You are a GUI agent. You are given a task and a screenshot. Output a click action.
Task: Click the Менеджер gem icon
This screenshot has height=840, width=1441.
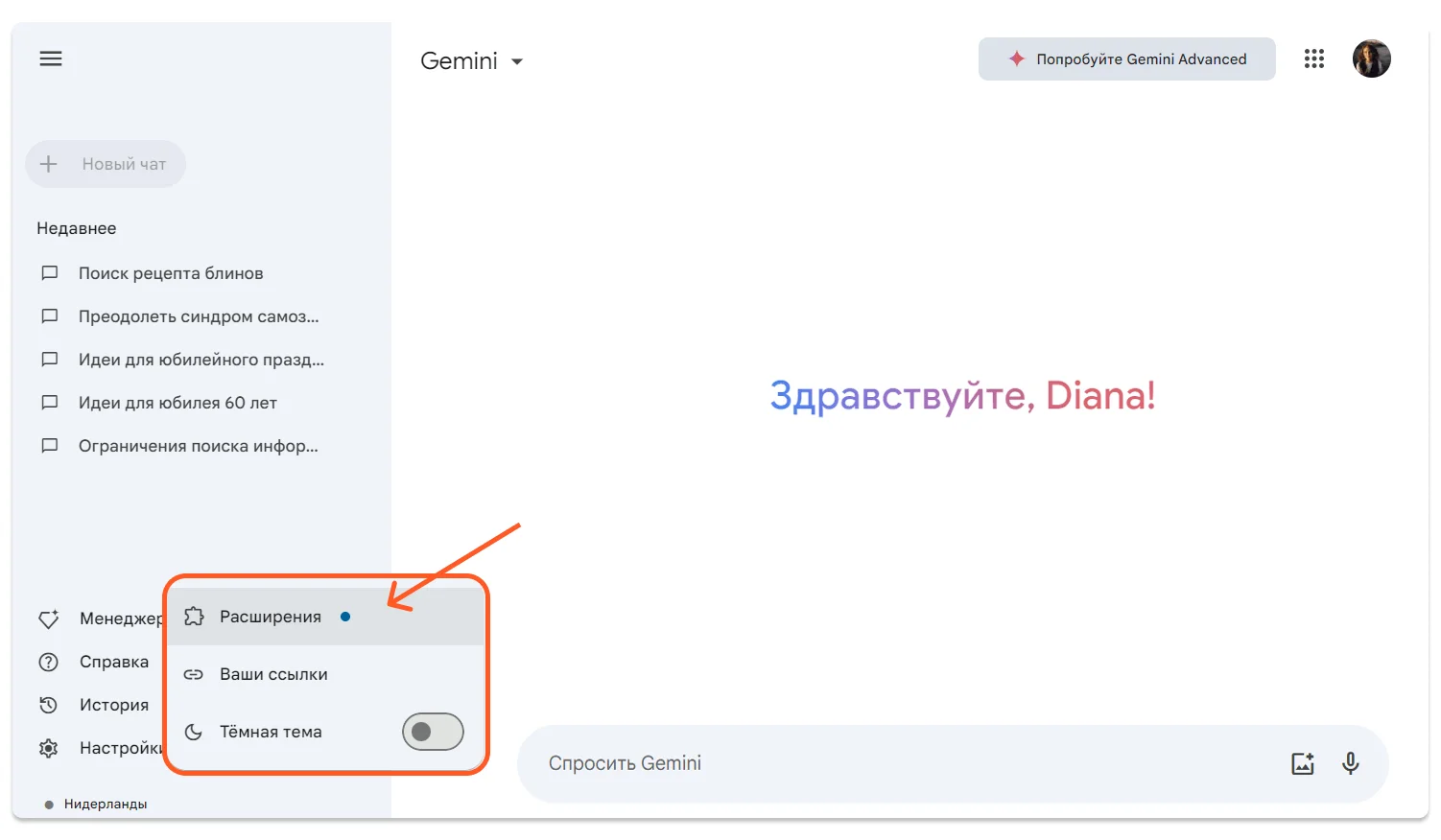[x=49, y=618]
